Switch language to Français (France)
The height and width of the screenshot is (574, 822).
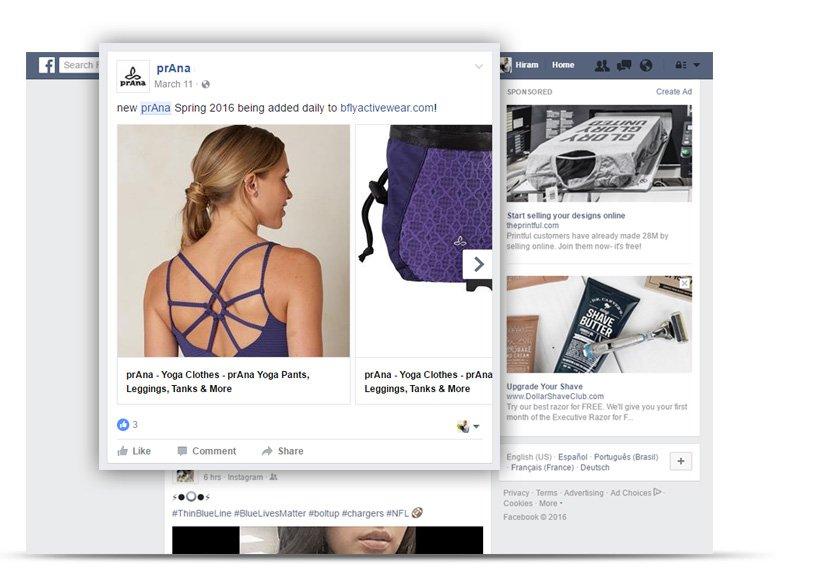[543, 468]
